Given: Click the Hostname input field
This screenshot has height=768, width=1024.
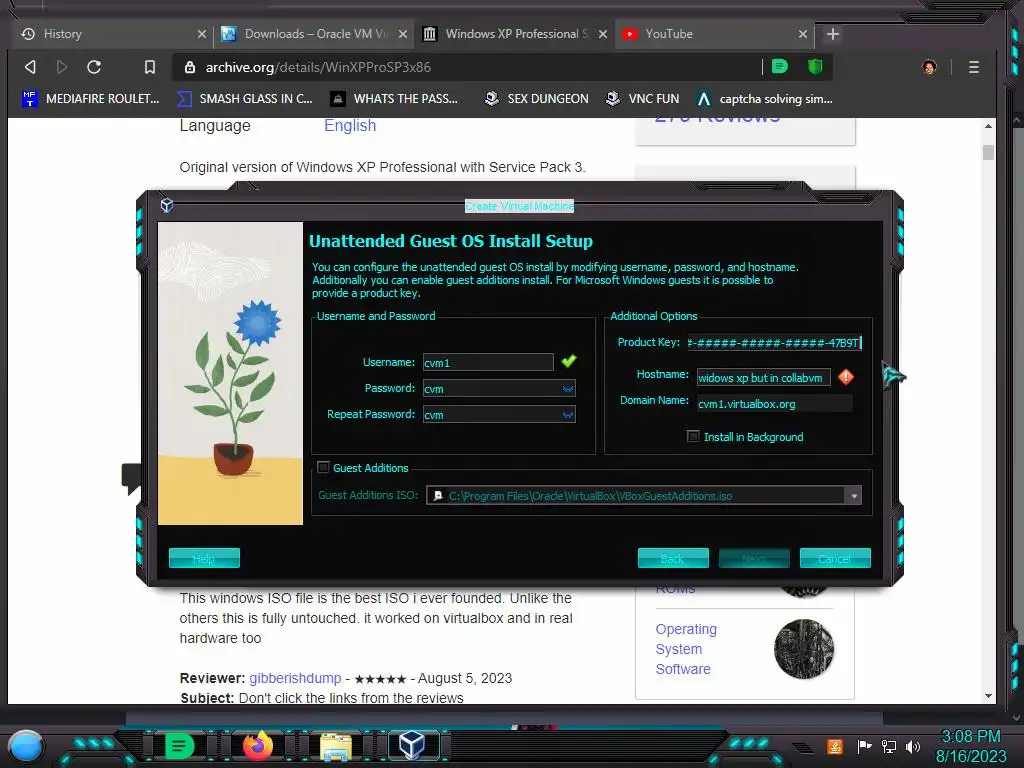Looking at the screenshot, I should (763, 377).
